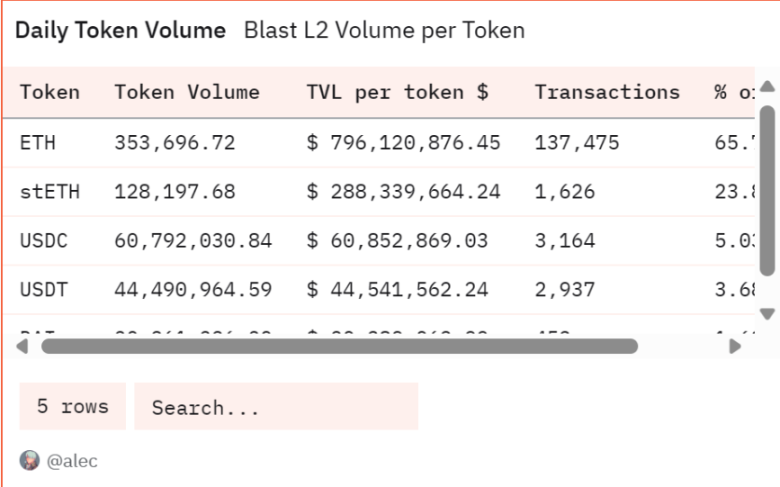The width and height of the screenshot is (780, 487).
Task: Select the ETH token cell
Action: point(38,143)
